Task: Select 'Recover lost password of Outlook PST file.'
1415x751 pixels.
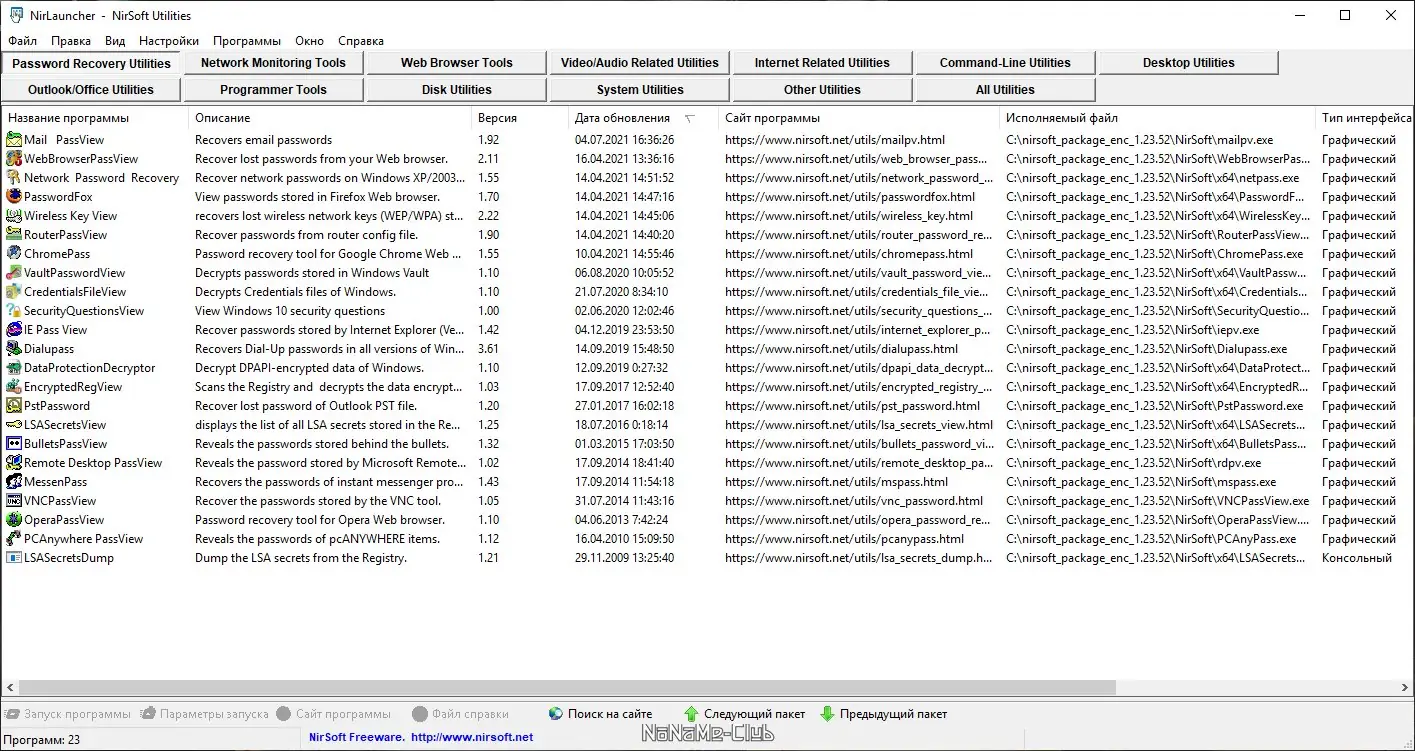Action: (306, 406)
